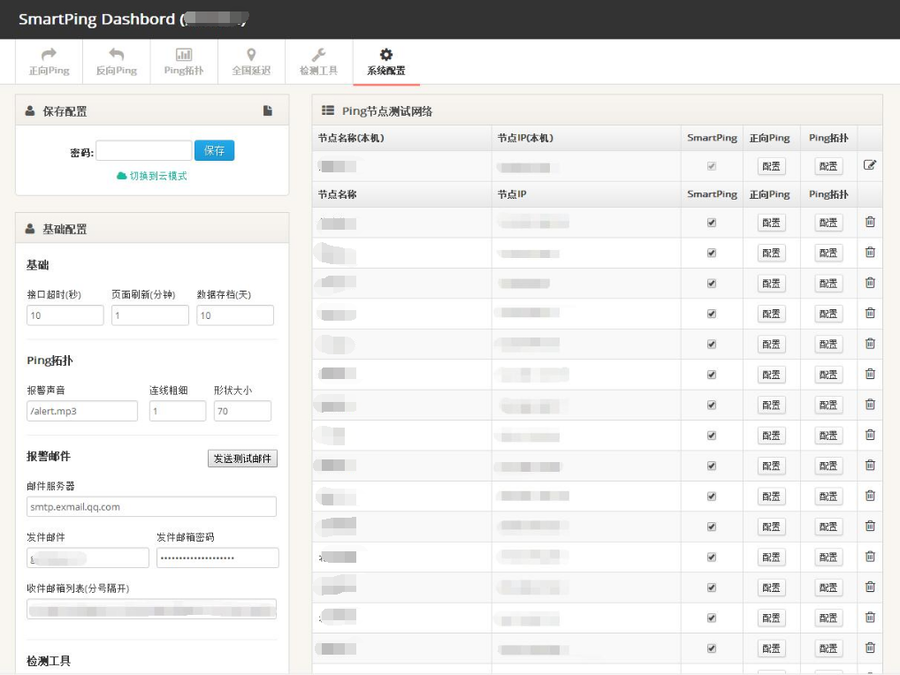Focus the 密码 input field
Image resolution: width=900 pixels, height=675 pixels.
[x=143, y=150]
